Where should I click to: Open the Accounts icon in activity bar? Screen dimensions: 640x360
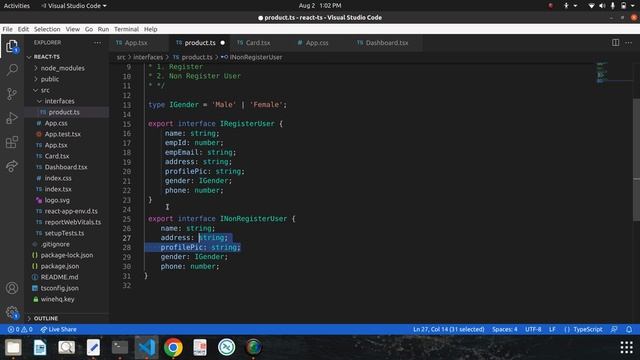(12, 288)
